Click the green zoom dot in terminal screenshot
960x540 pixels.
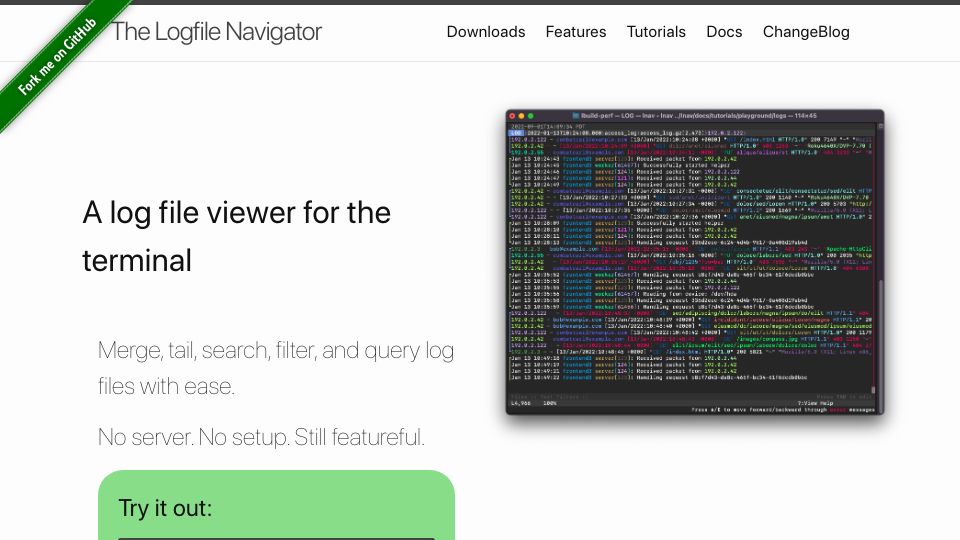pos(531,116)
